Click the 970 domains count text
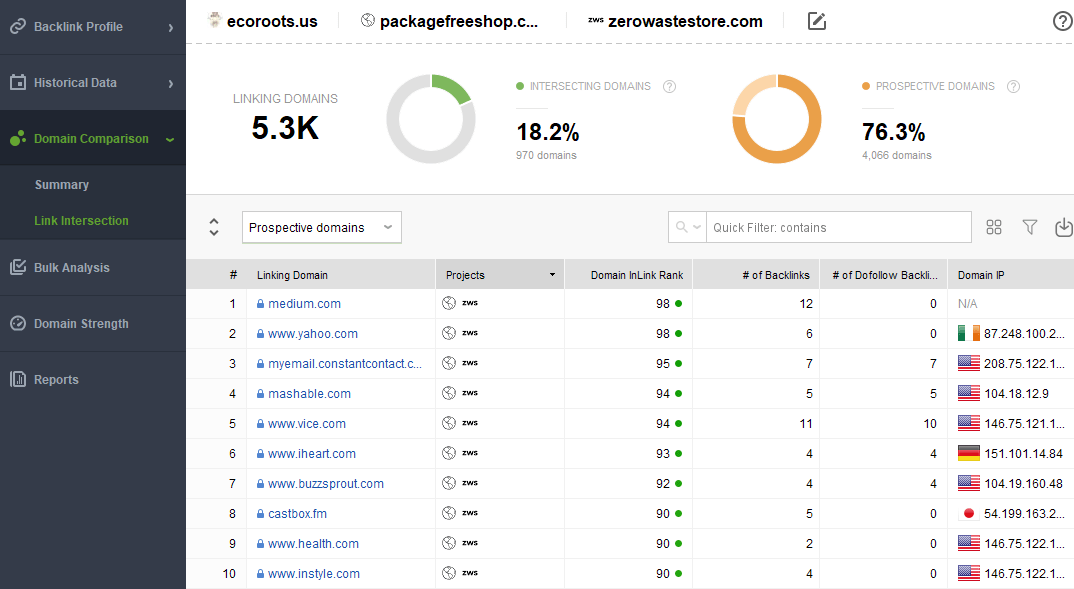 click(546, 155)
